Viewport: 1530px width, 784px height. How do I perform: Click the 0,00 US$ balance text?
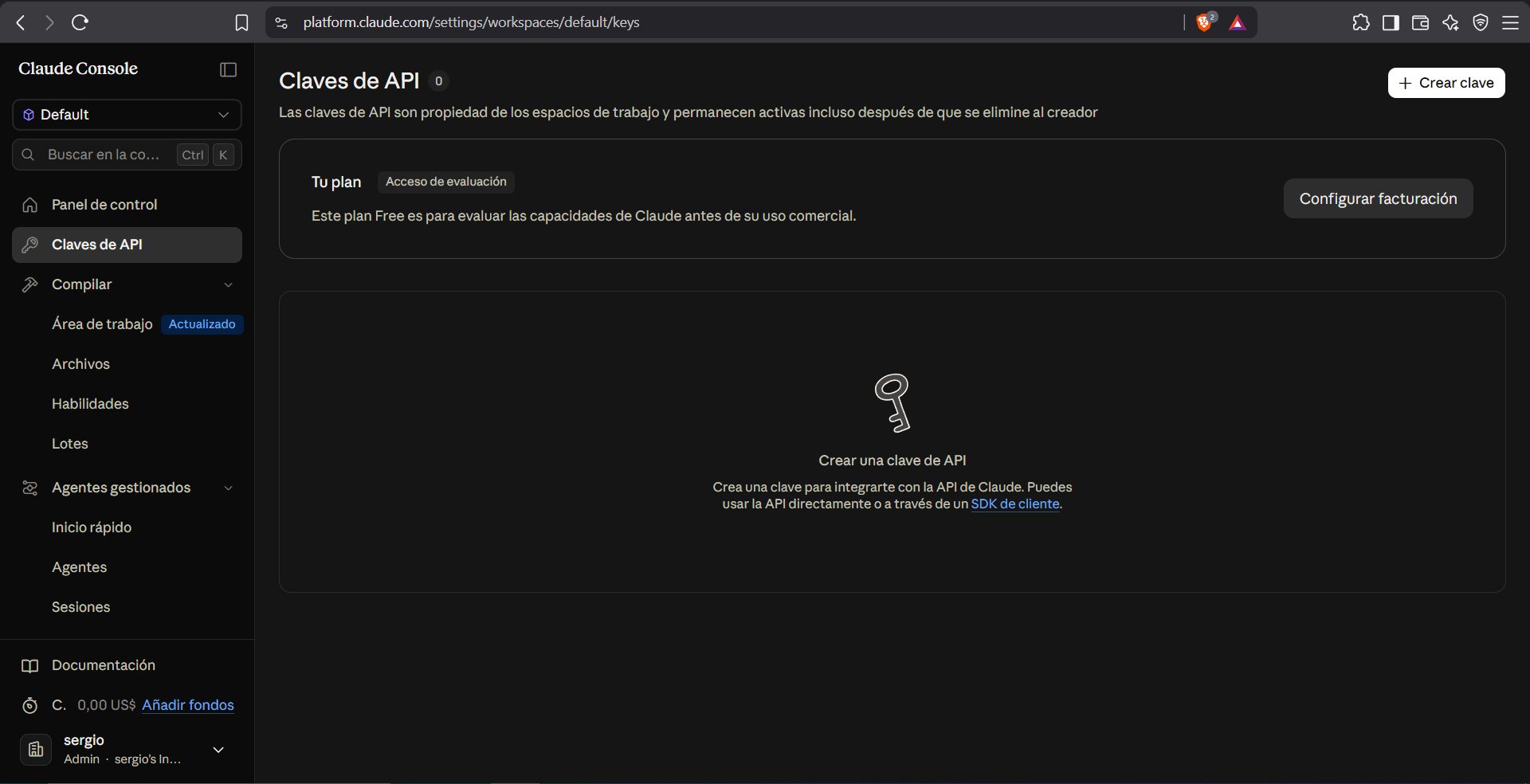(x=107, y=705)
